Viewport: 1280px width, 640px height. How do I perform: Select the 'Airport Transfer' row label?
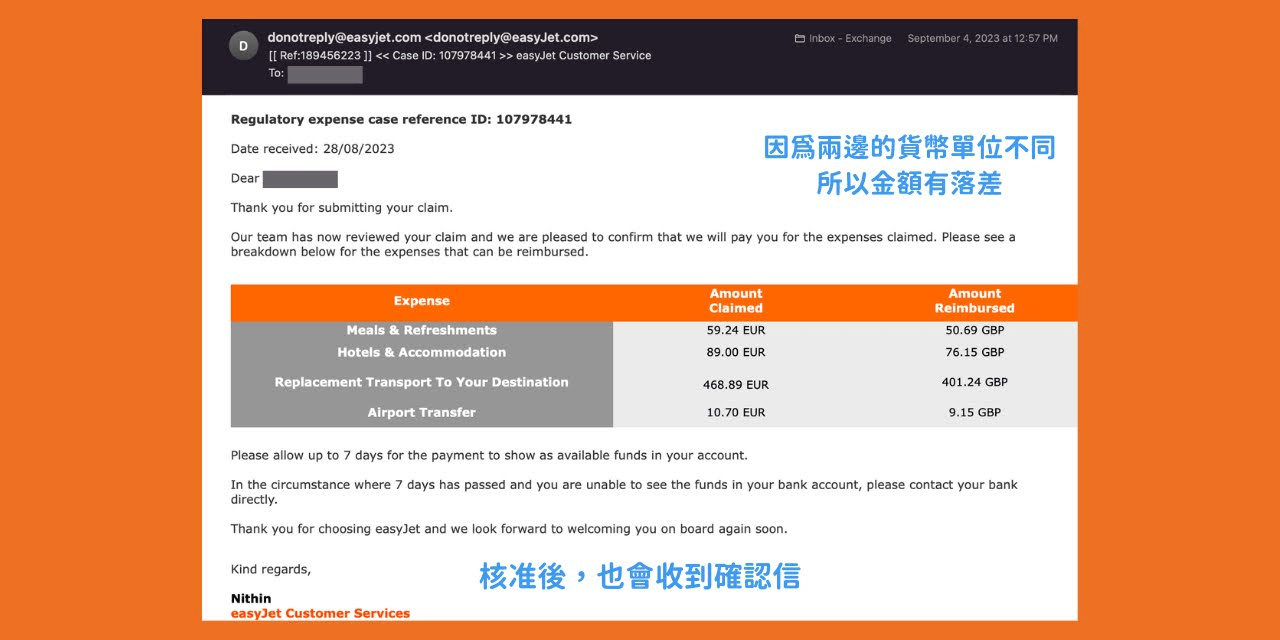tap(421, 412)
